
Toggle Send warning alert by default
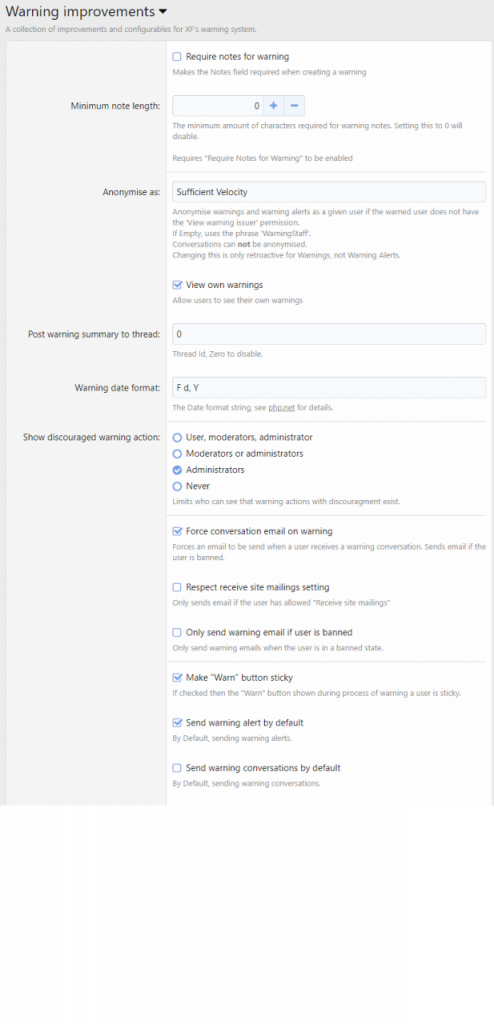click(176, 723)
